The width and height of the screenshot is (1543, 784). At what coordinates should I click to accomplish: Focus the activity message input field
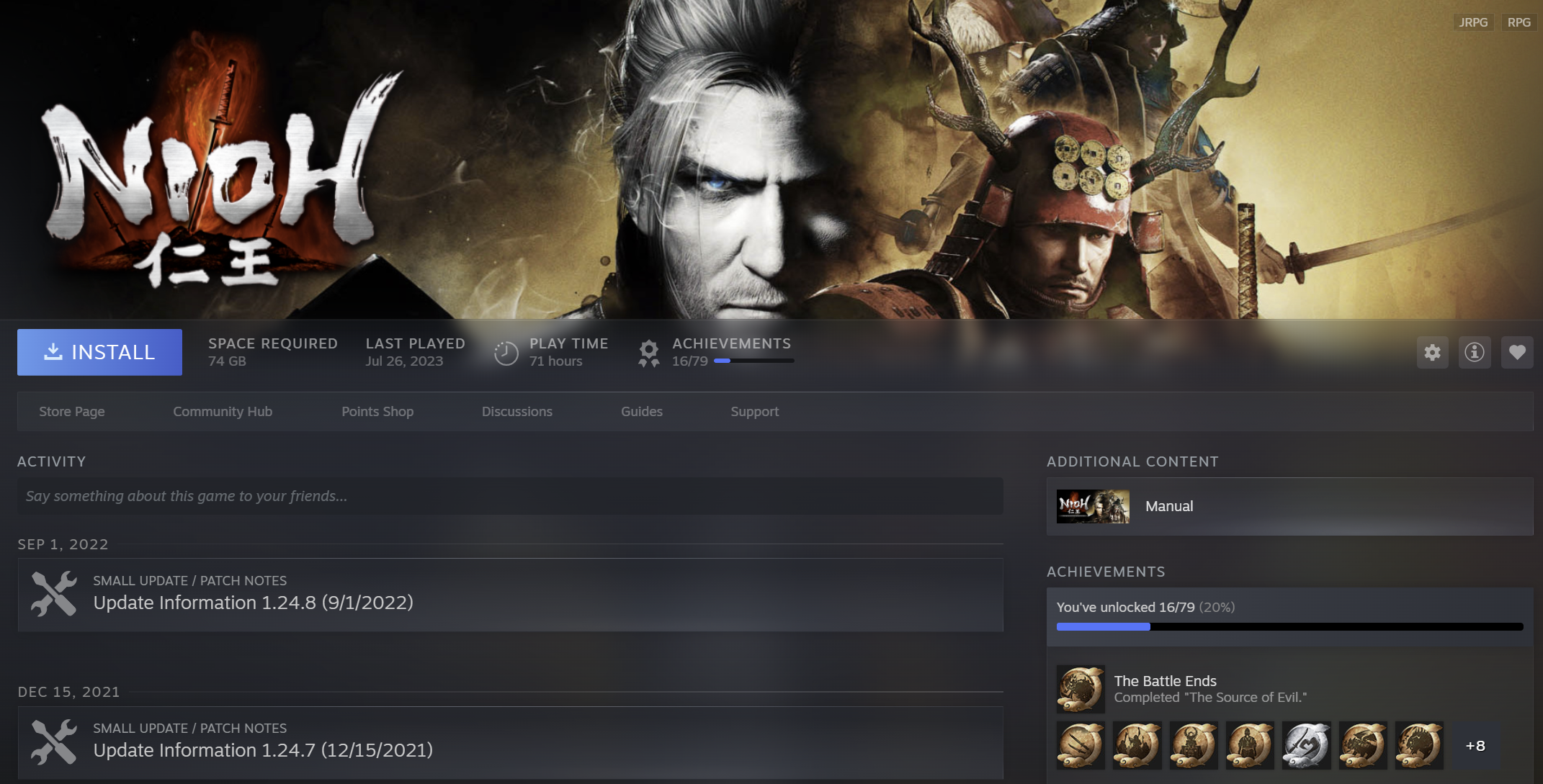[510, 496]
